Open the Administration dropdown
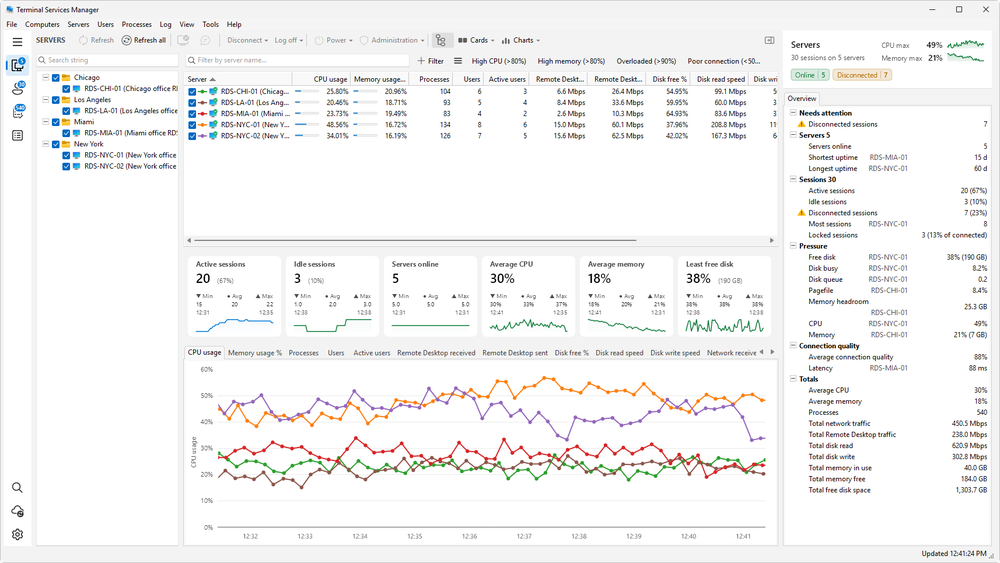The image size is (1000, 563). pos(392,40)
